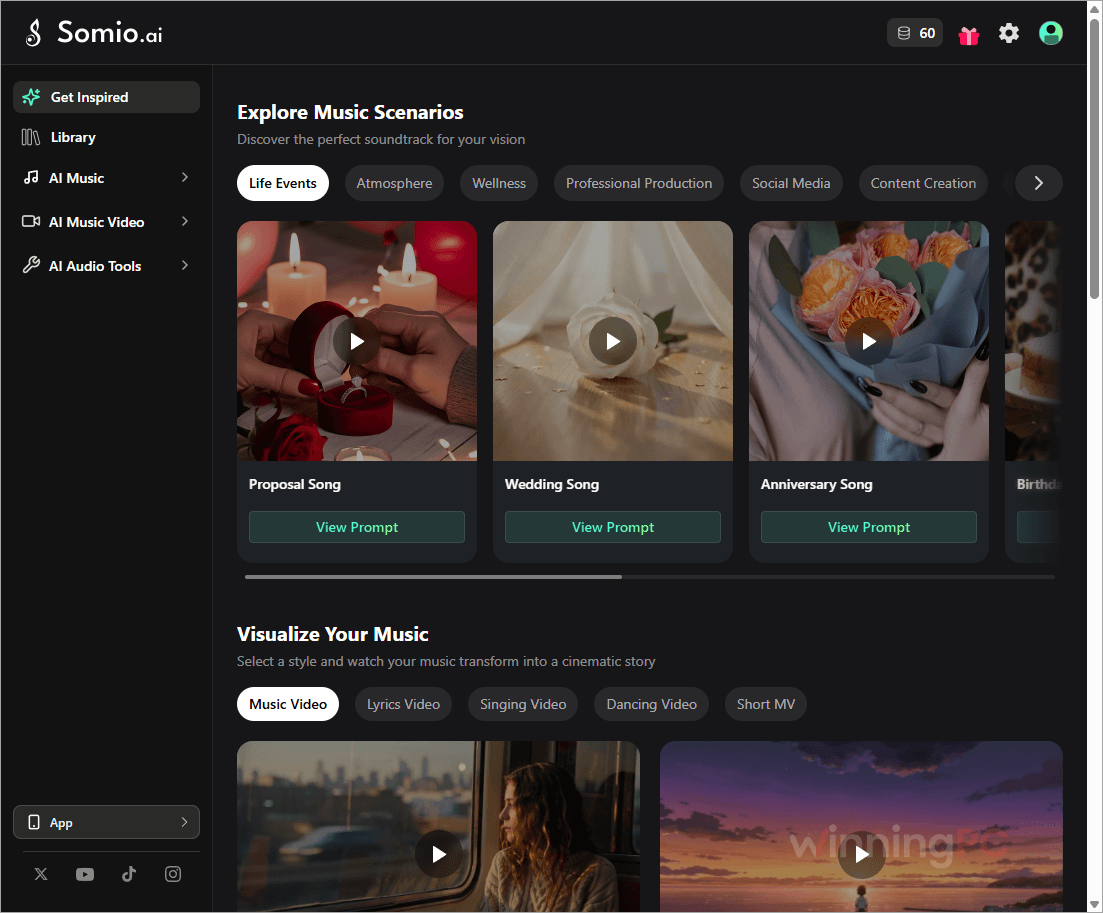Image resolution: width=1103 pixels, height=913 pixels.
Task: Click the scenario cards horizontal scrollbar
Action: (433, 577)
